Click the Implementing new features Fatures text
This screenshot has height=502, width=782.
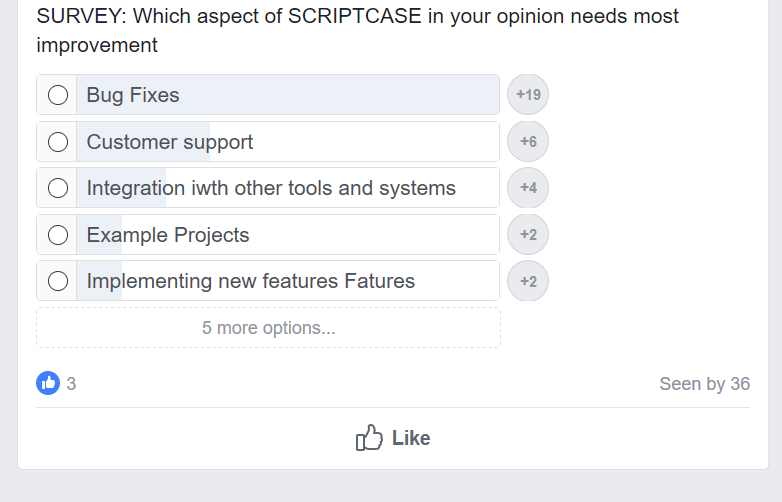coord(250,281)
